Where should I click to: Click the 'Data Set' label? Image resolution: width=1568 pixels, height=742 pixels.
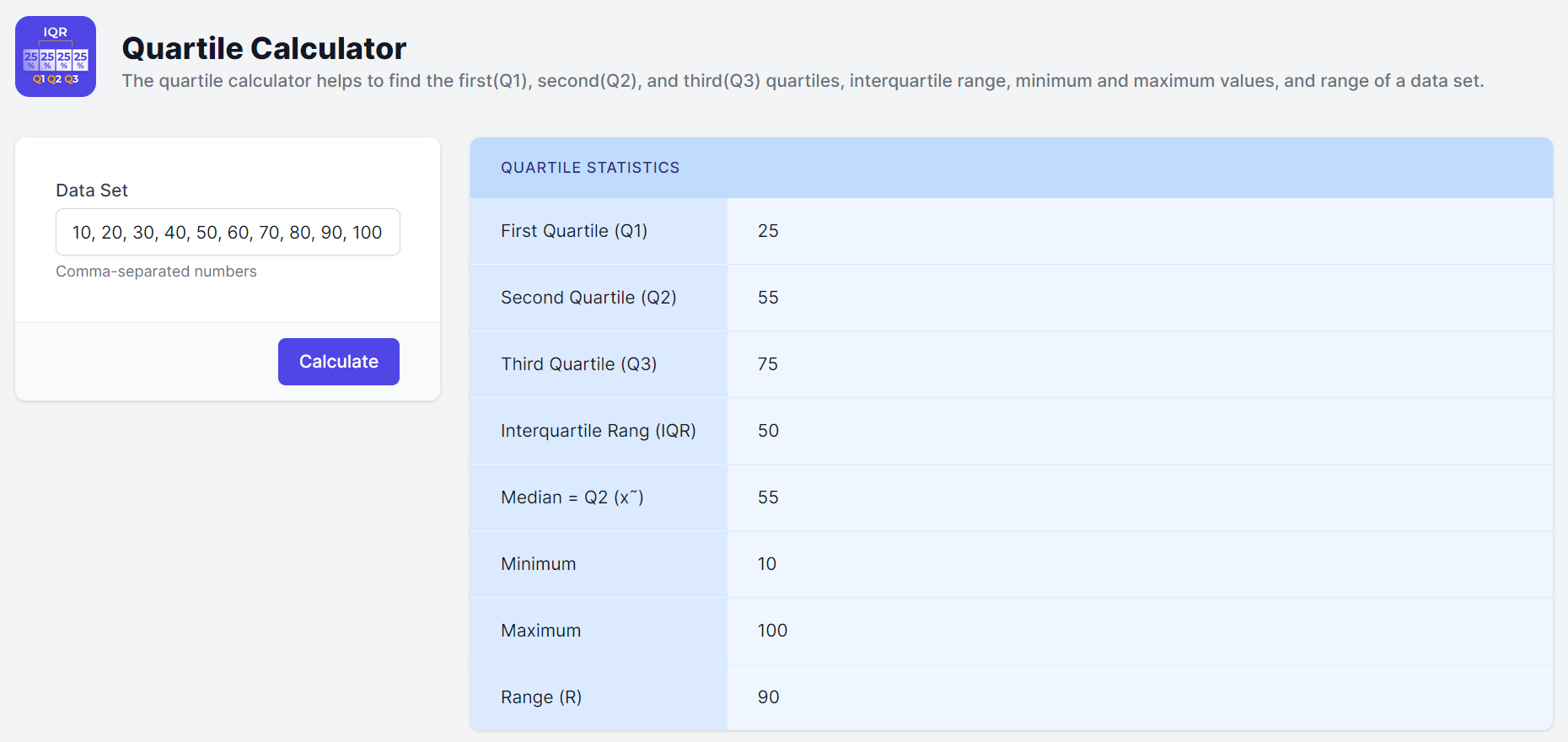click(x=92, y=191)
